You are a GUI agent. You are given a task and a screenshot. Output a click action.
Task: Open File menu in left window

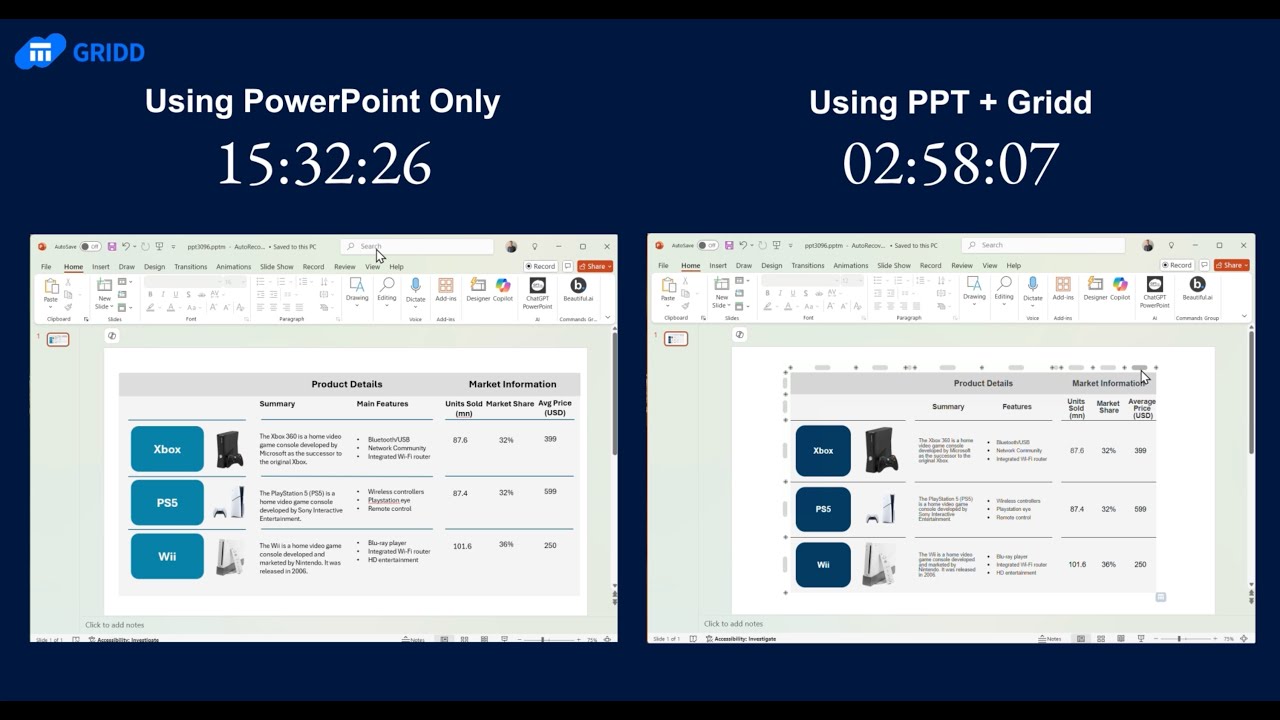click(46, 267)
